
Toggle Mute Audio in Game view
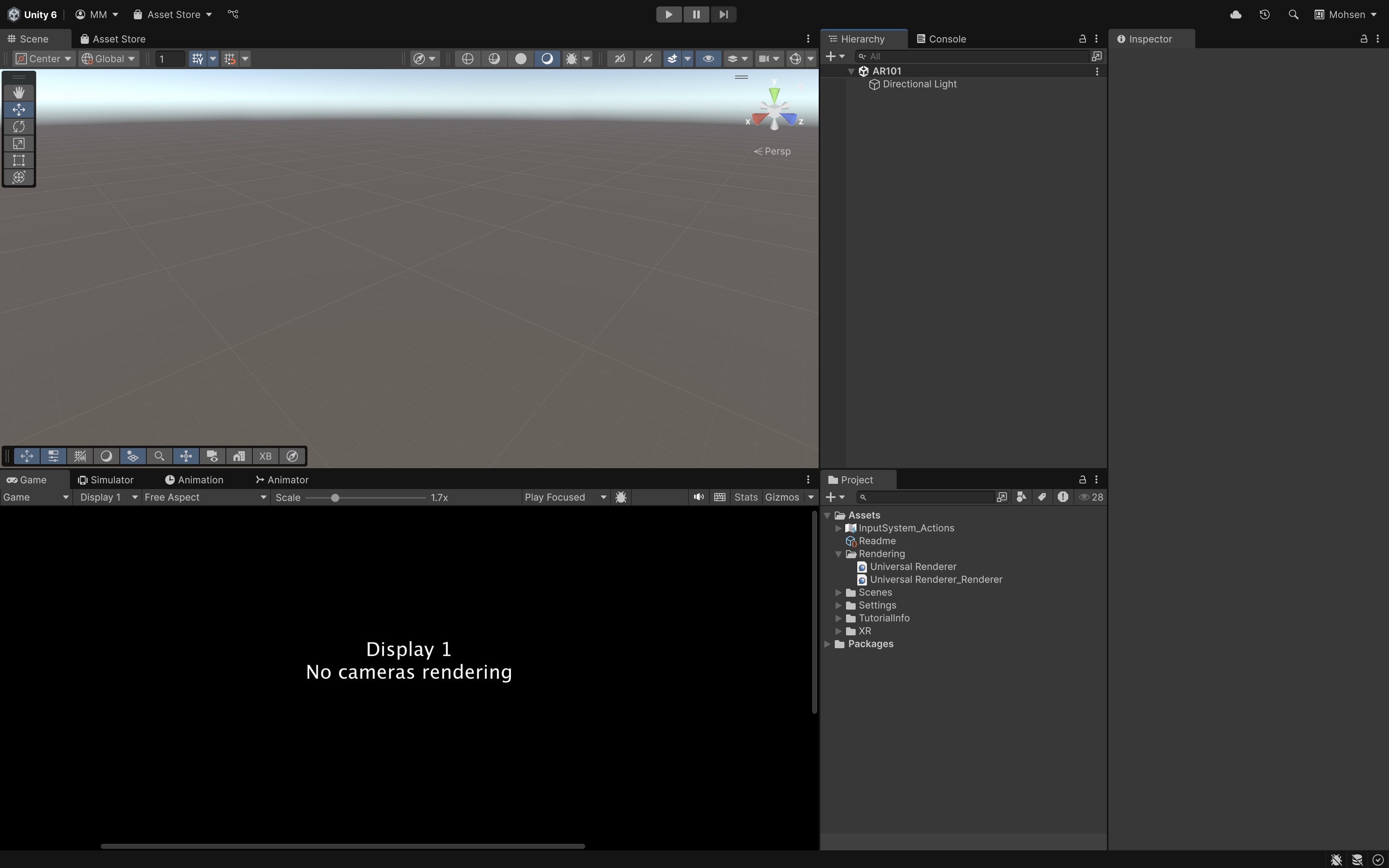(698, 497)
